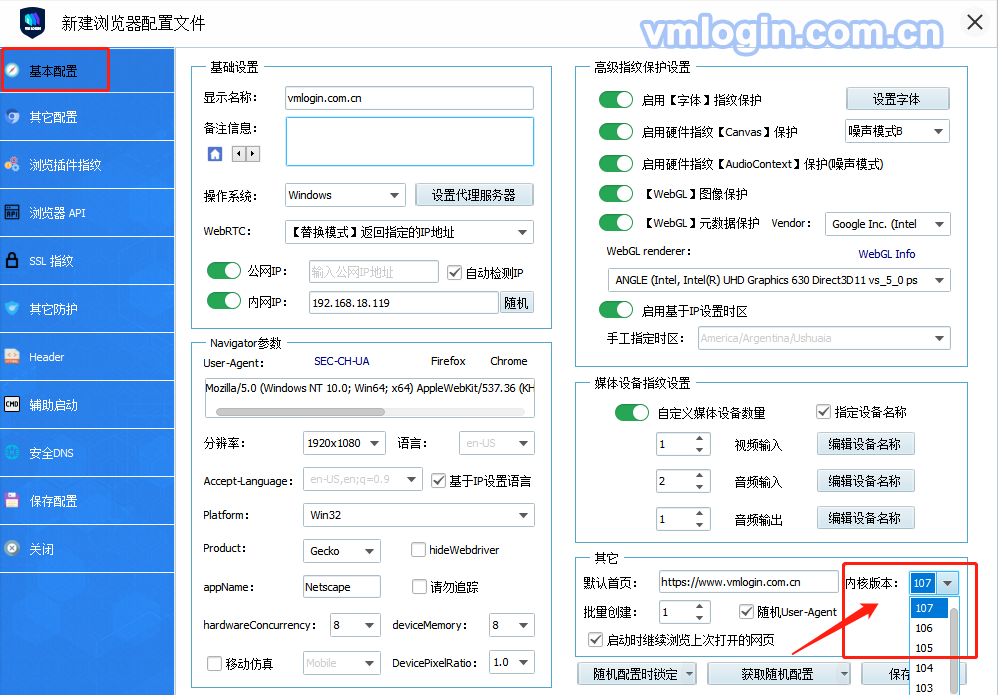Check the 移动仿真 checkbox
Viewport: 998px width, 695px height.
tap(214, 663)
